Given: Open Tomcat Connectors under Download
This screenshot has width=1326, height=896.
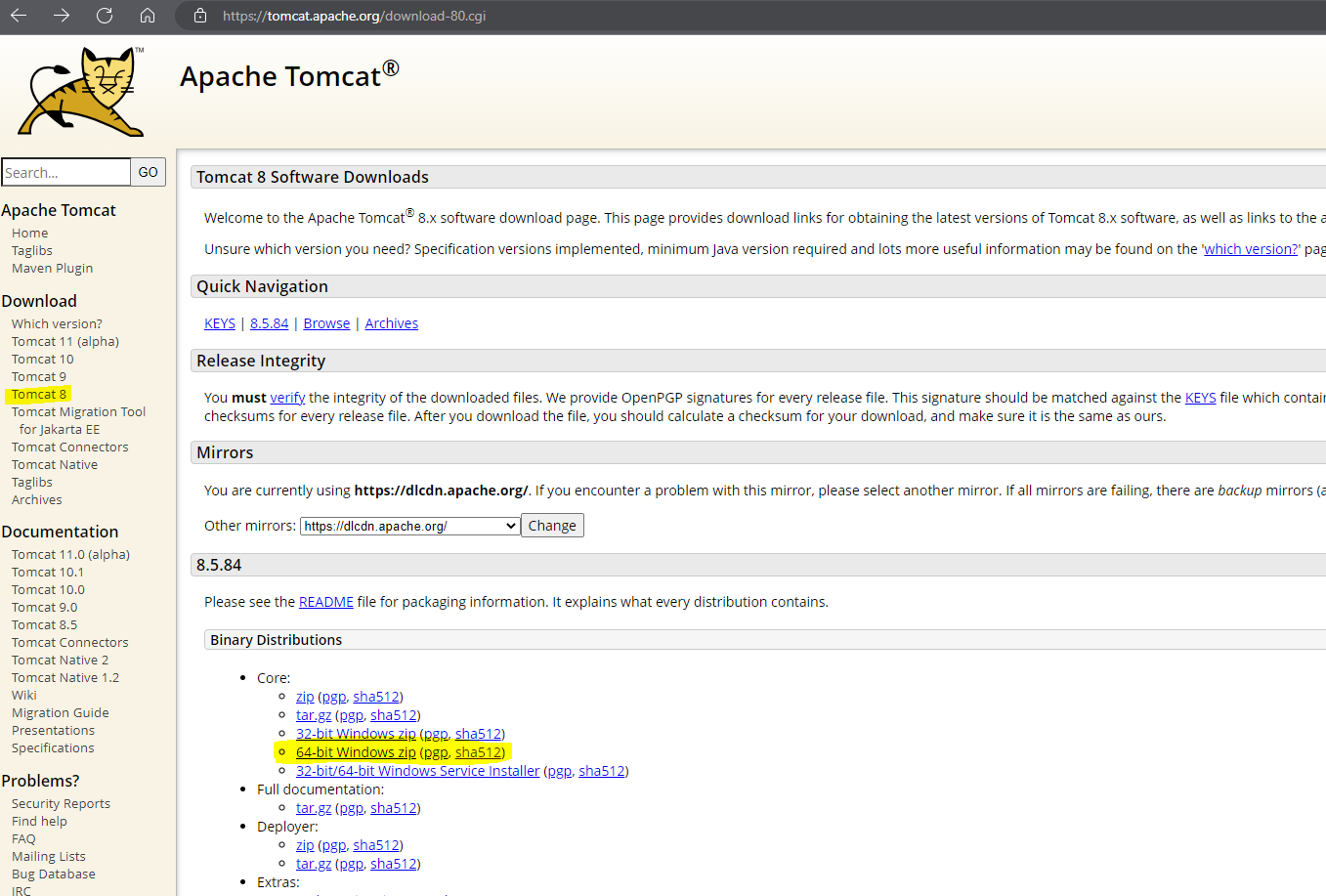Looking at the screenshot, I should click(x=70, y=447).
